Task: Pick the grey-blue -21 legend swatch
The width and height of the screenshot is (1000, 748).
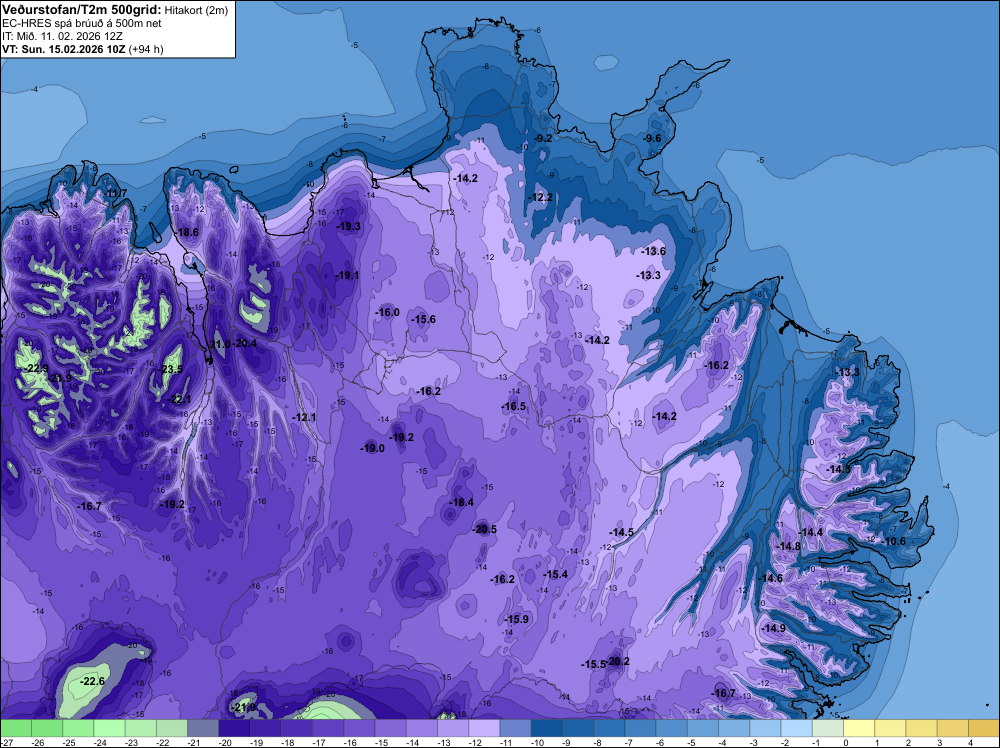Action: pos(203,728)
